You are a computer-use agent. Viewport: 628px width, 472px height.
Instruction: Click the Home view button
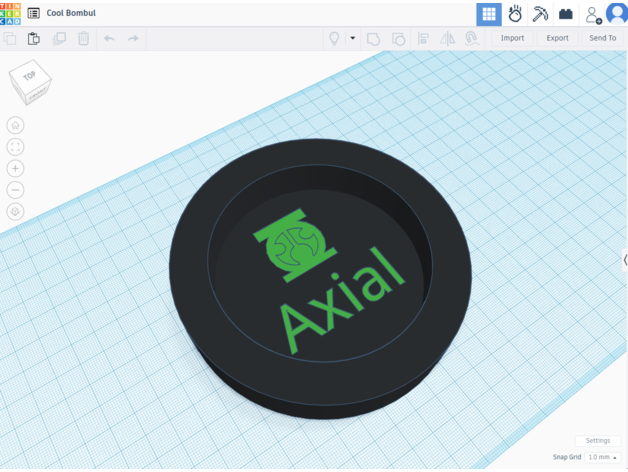tap(16, 125)
